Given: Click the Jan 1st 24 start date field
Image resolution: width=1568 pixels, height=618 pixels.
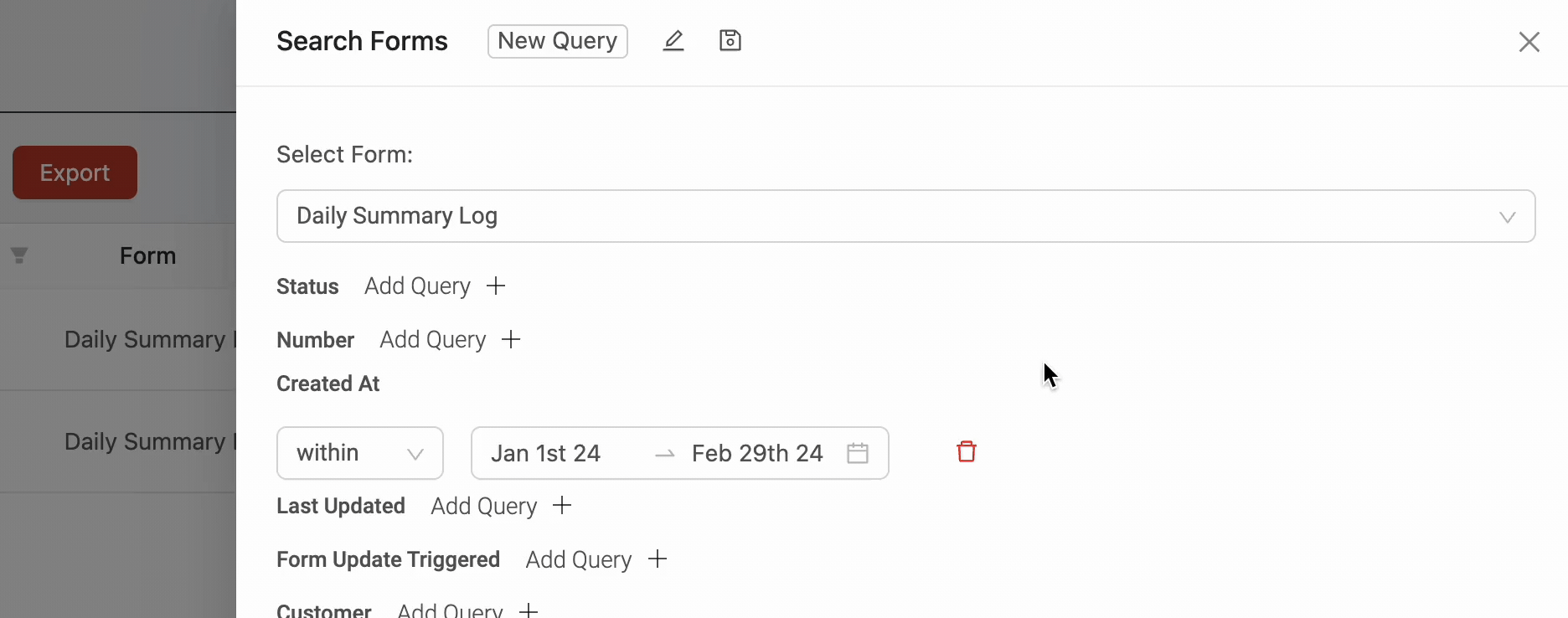Looking at the screenshot, I should (x=546, y=453).
